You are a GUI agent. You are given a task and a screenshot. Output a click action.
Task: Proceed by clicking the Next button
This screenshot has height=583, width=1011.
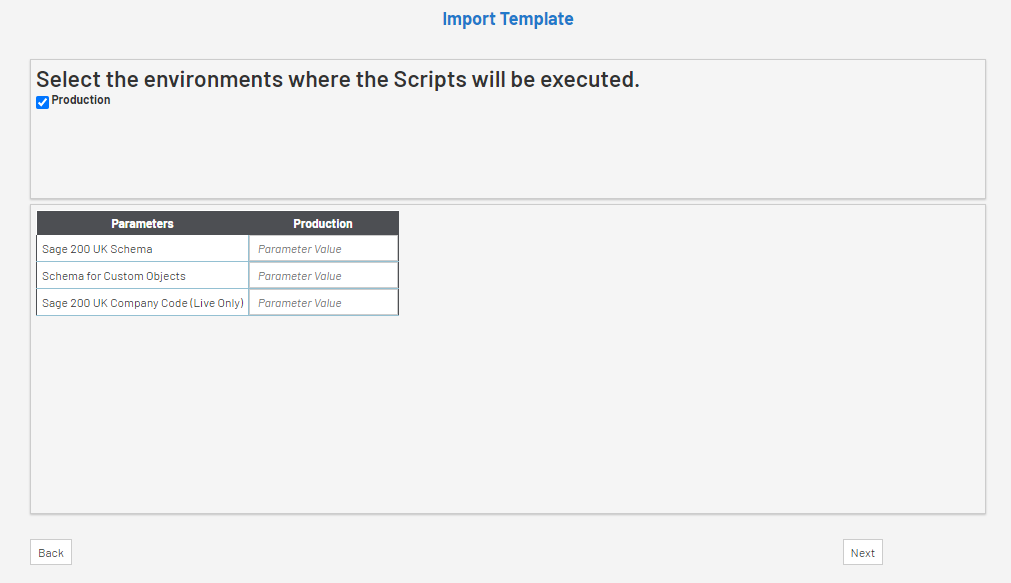pos(862,553)
